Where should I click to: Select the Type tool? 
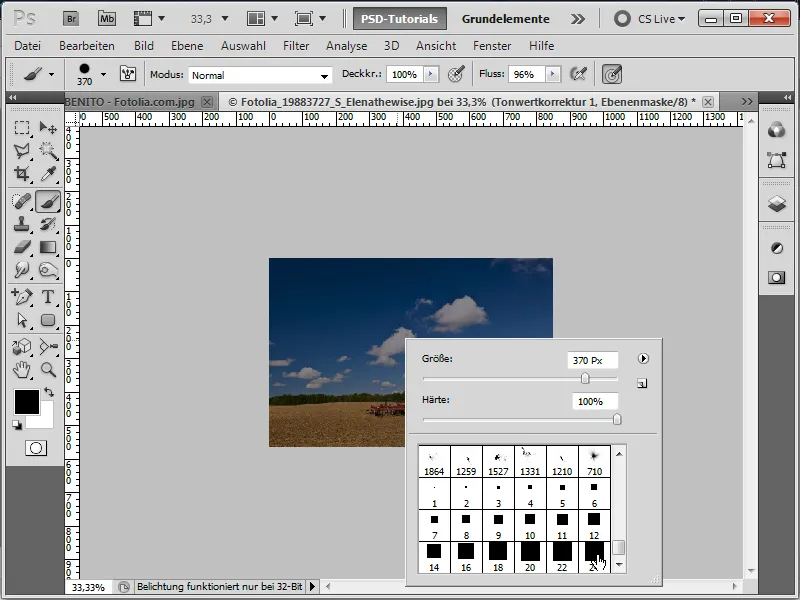(x=48, y=296)
